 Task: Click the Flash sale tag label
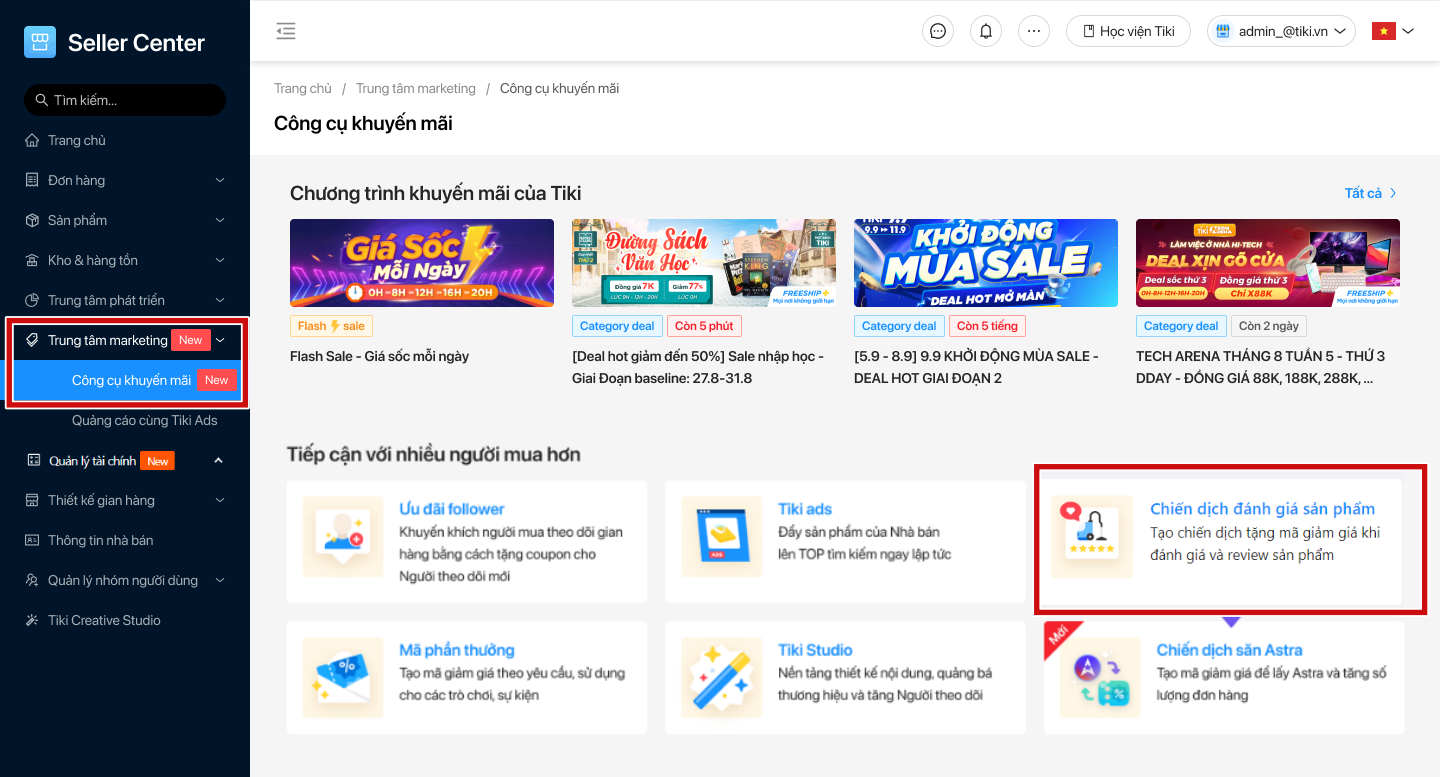[x=331, y=326]
